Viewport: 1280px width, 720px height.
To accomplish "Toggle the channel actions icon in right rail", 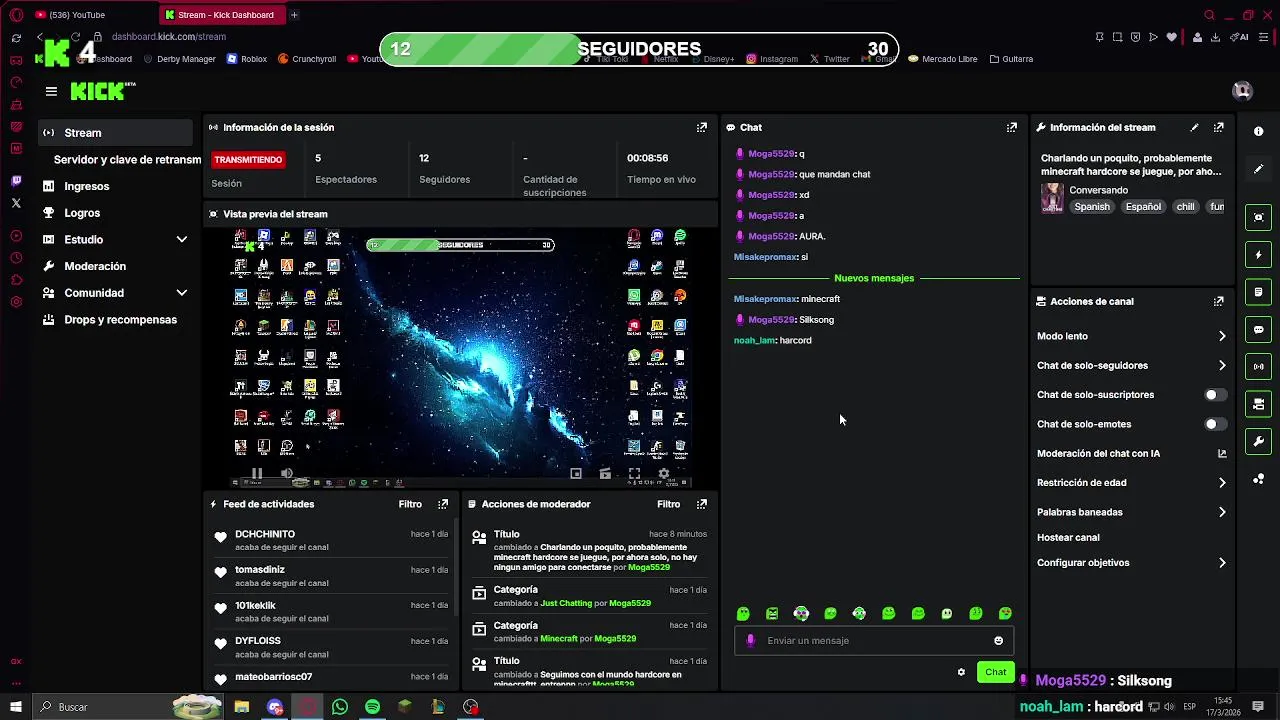I will pos(1259,404).
